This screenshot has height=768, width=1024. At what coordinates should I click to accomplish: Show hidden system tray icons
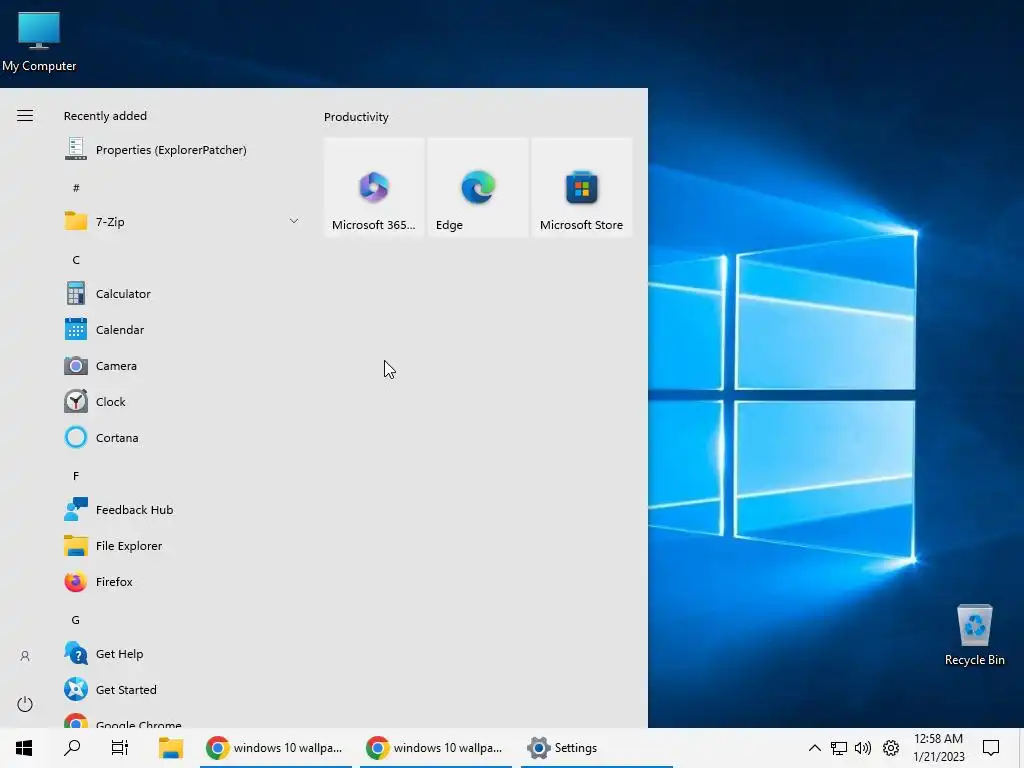click(814, 748)
